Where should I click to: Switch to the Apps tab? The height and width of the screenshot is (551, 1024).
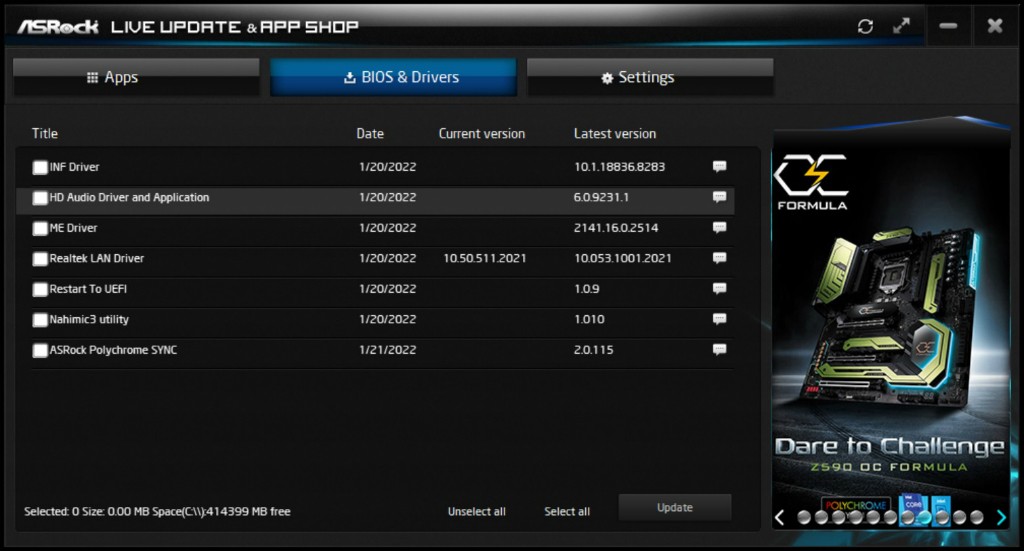tap(136, 77)
